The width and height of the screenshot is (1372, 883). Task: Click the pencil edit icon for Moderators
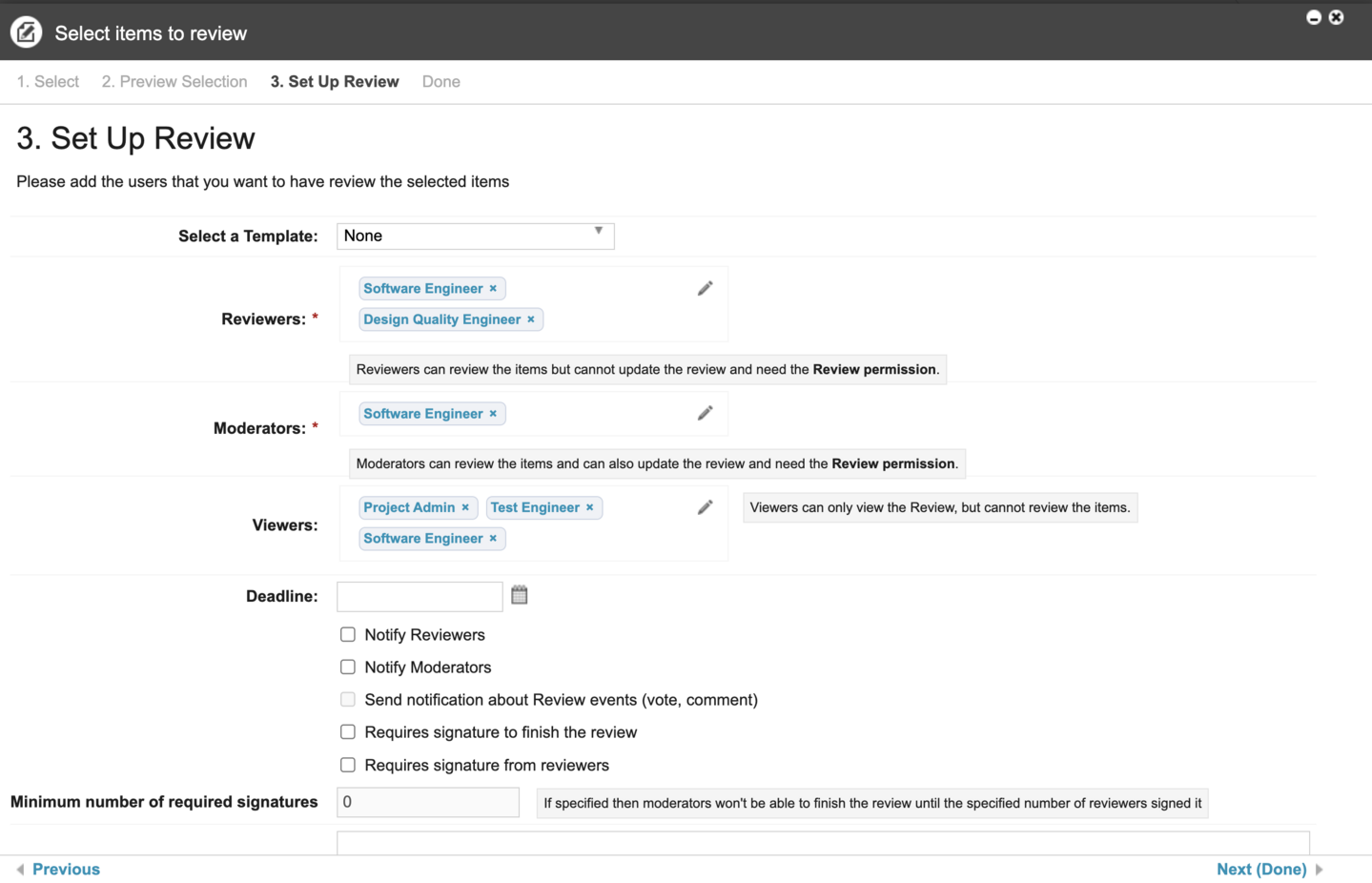pos(705,413)
